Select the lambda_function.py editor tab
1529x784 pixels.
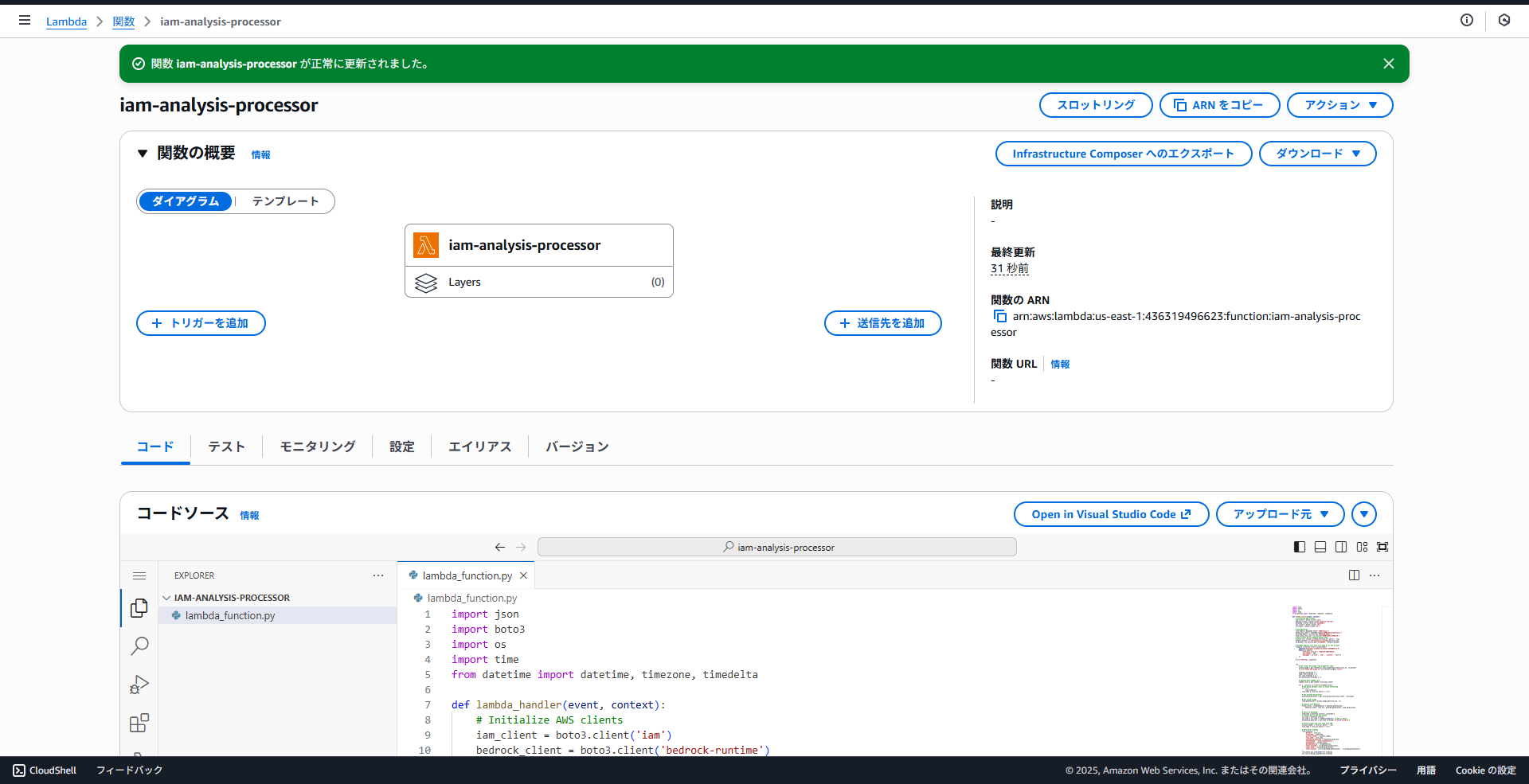[466, 575]
